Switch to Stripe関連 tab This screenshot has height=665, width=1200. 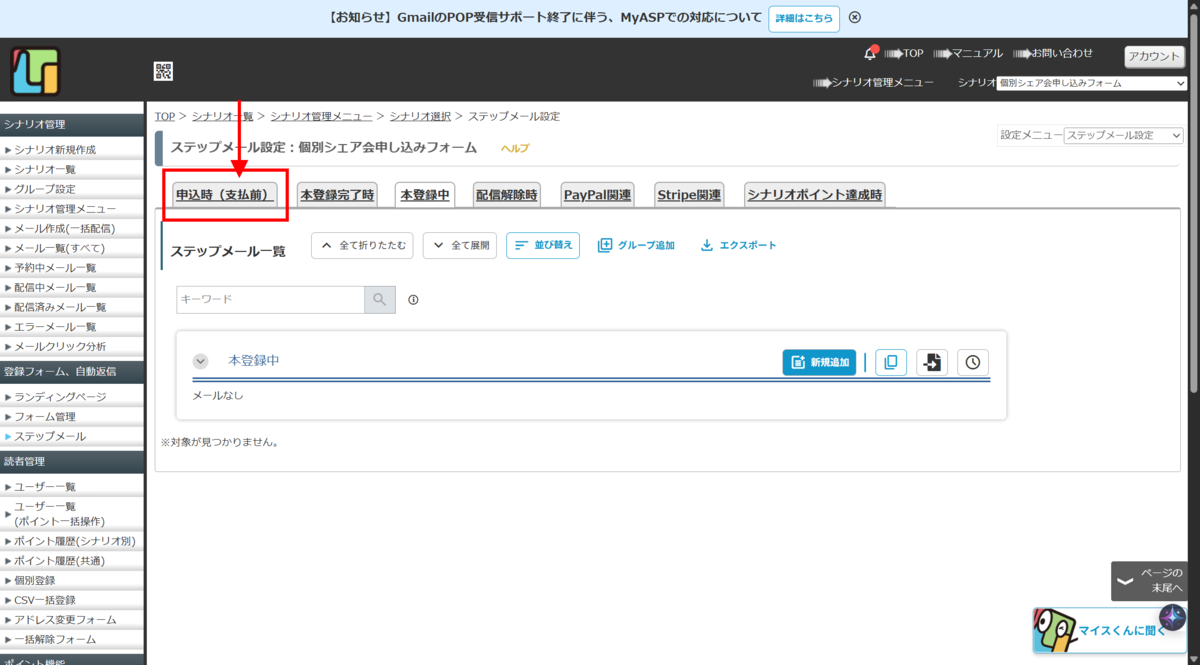689,195
